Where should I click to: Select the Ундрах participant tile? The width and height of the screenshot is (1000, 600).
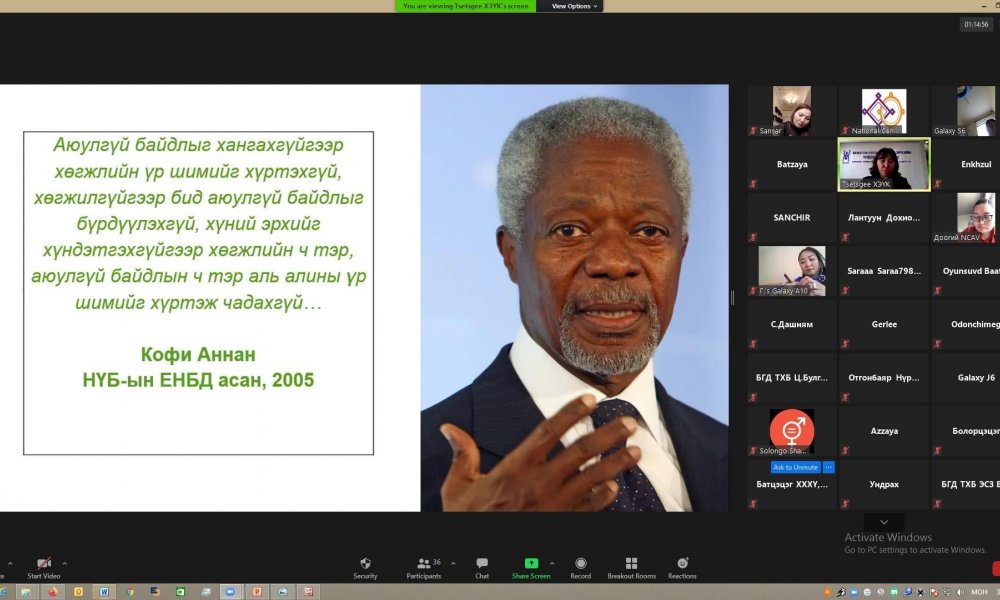click(x=884, y=485)
